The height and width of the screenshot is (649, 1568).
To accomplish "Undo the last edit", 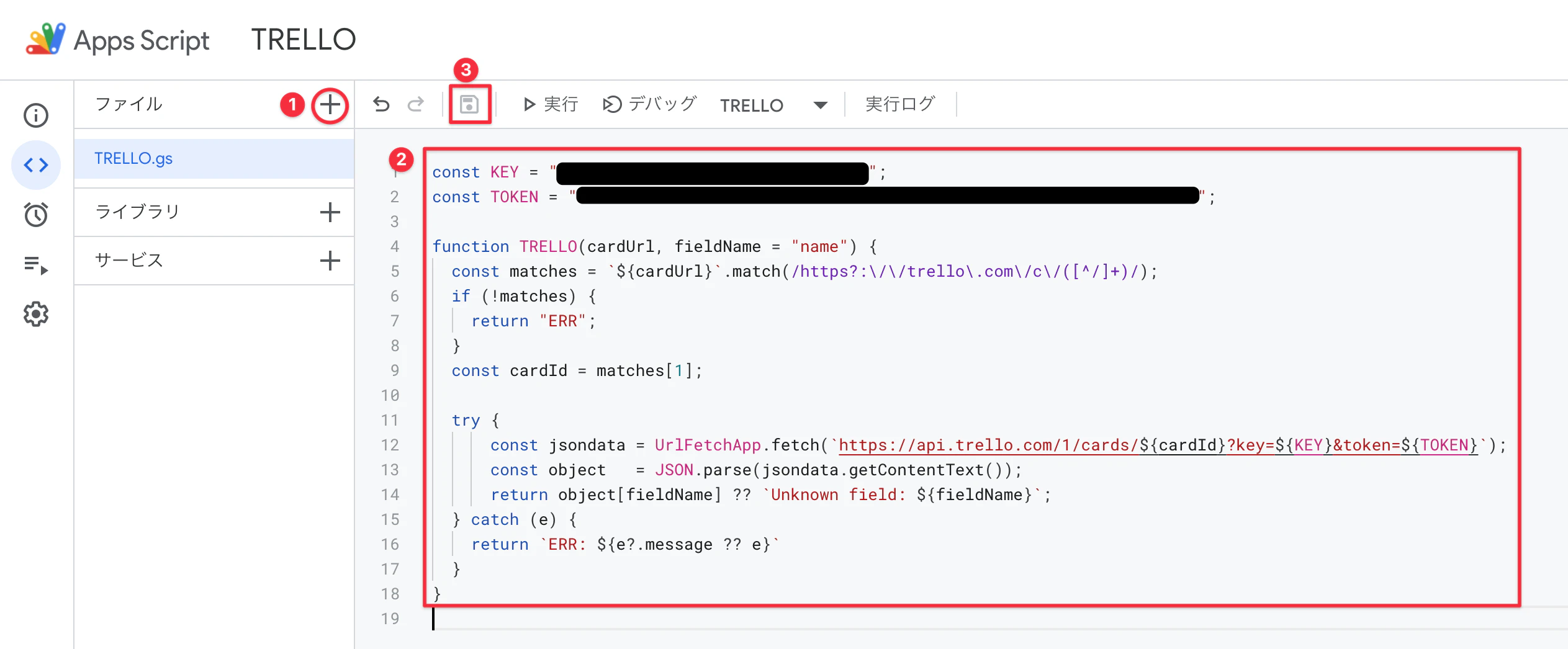I will [x=381, y=104].
